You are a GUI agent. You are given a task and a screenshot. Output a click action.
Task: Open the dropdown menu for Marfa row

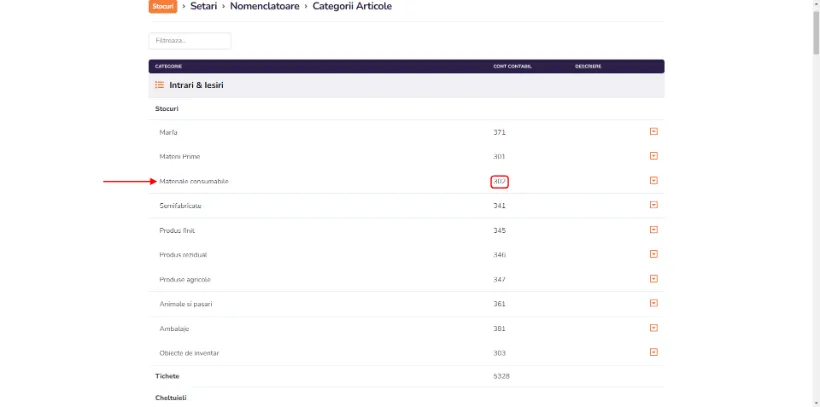653,132
